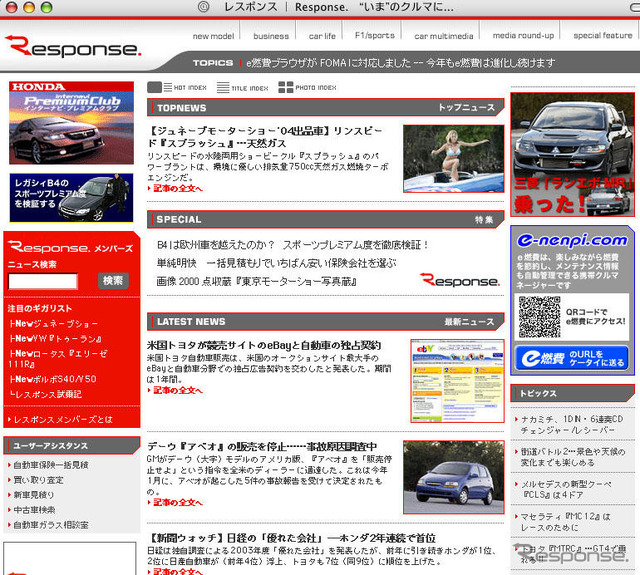Open the New ジュネーブショー link
The image size is (640, 575).
pos(54,324)
